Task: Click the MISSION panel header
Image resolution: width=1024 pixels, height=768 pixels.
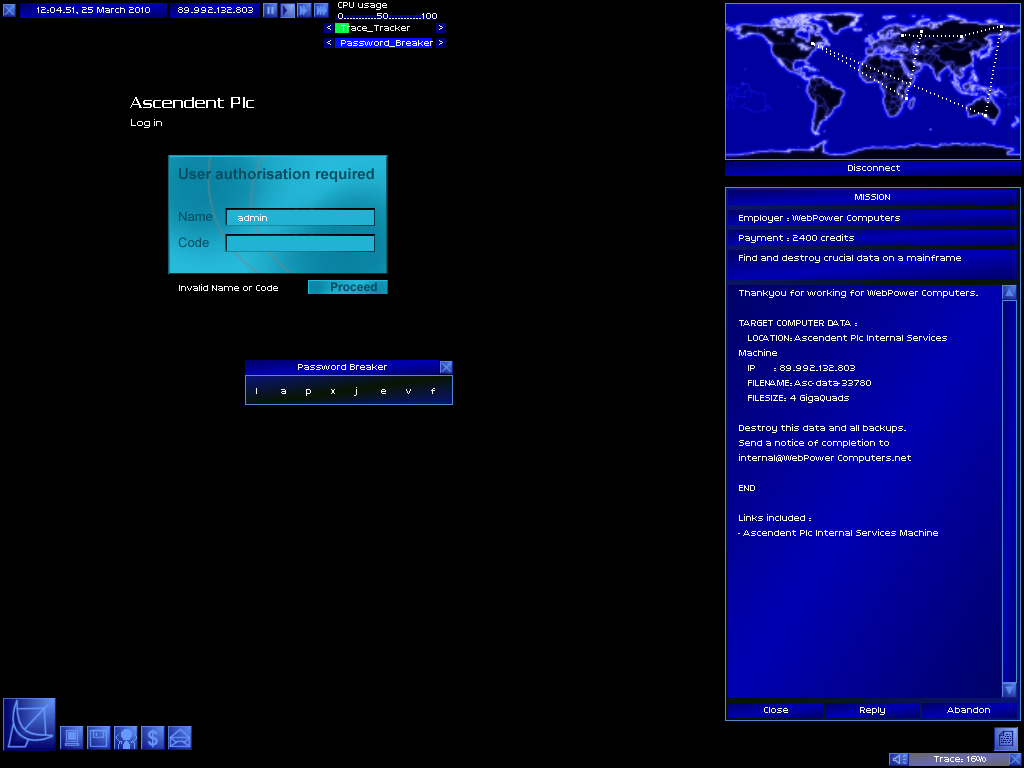Action: tap(872, 197)
